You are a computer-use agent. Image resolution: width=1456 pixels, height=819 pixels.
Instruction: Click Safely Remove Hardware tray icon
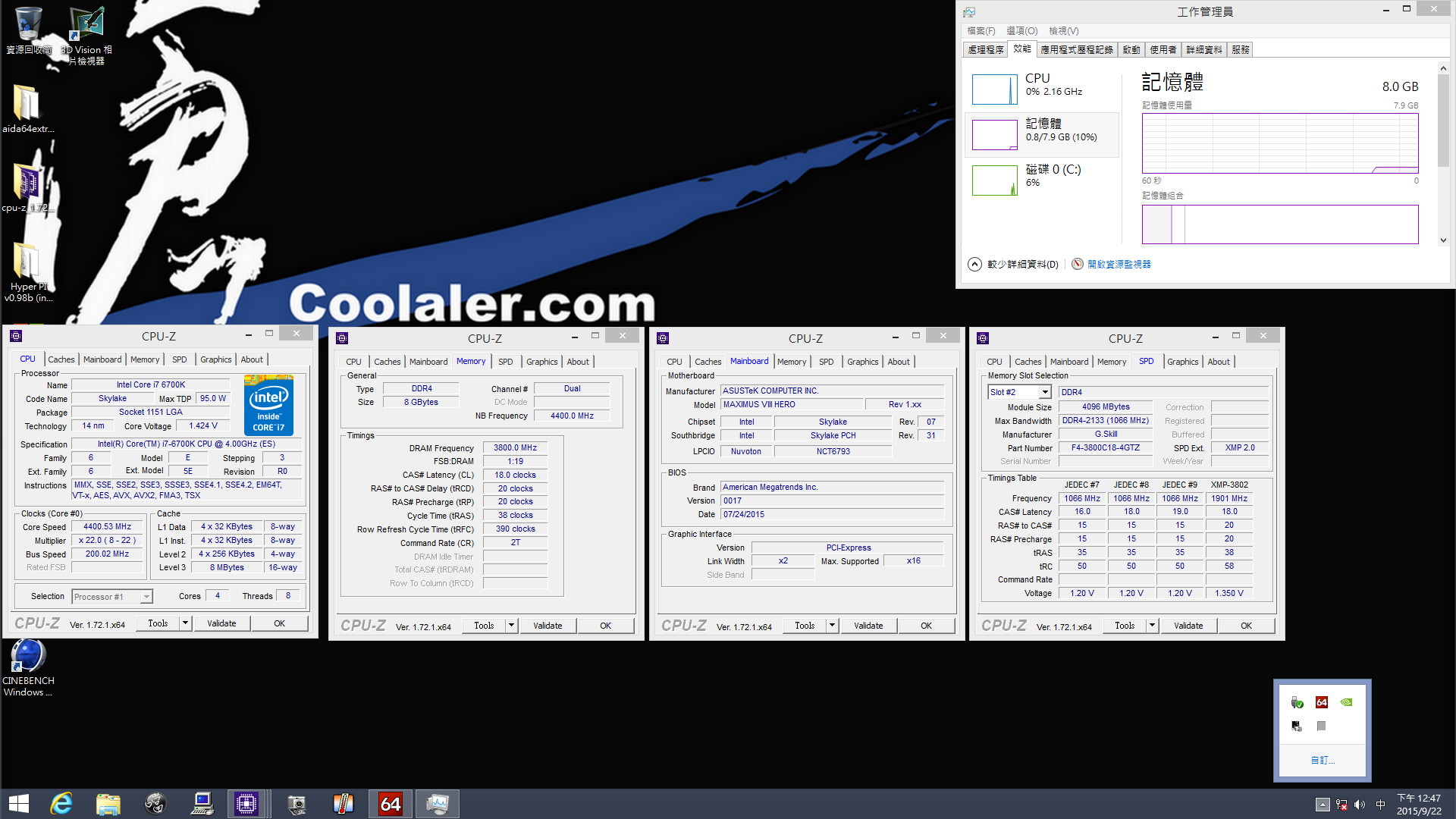1297,702
